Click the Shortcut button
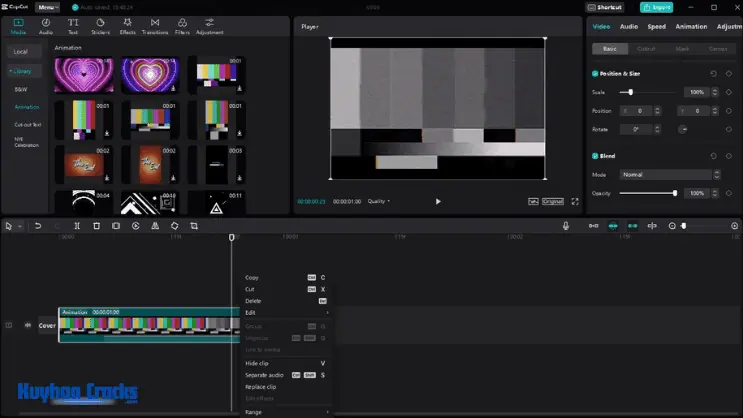Image resolution: width=743 pixels, height=418 pixels. (x=607, y=7)
